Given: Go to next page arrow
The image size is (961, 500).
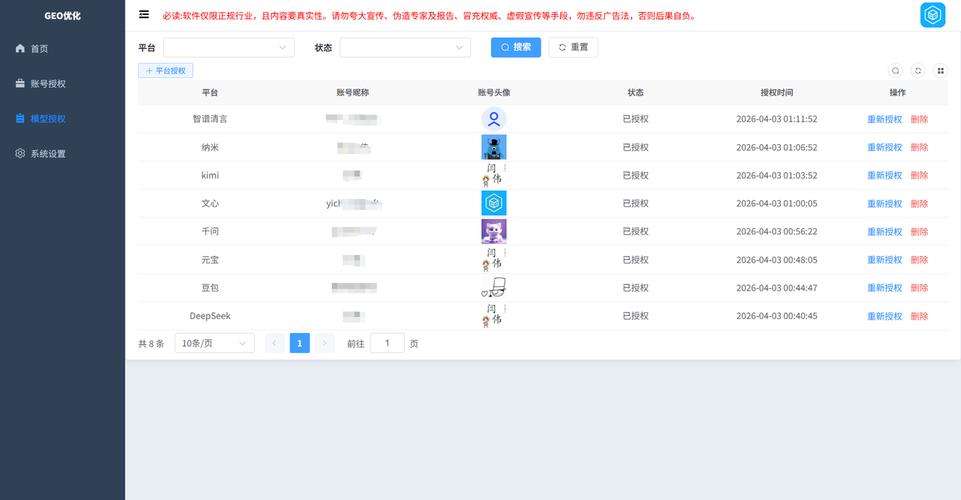Looking at the screenshot, I should pyautogui.click(x=325, y=343).
